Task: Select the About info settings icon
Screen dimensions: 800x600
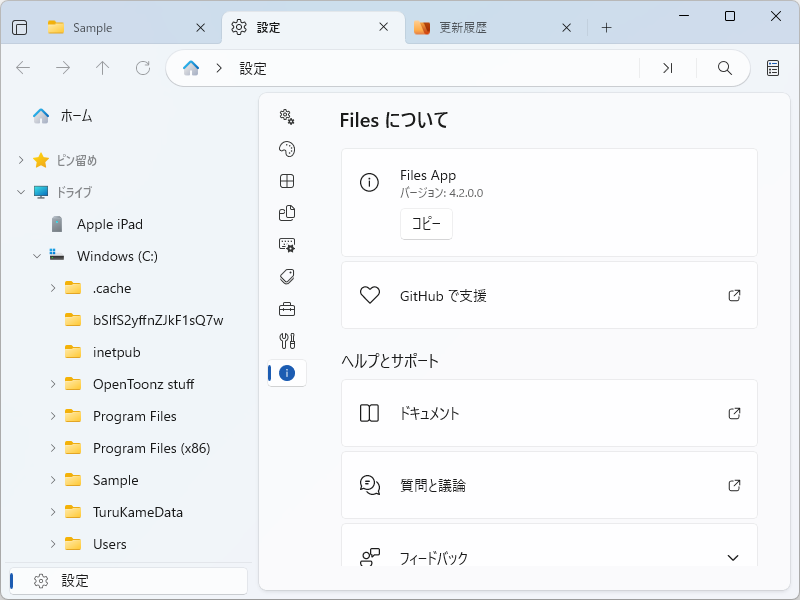Action: pyautogui.click(x=287, y=373)
